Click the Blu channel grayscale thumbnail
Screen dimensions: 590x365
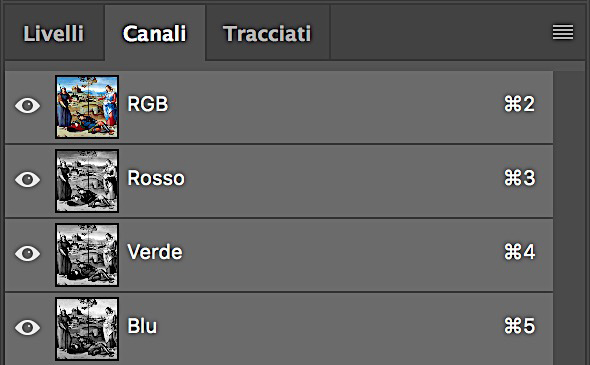pyautogui.click(x=87, y=329)
